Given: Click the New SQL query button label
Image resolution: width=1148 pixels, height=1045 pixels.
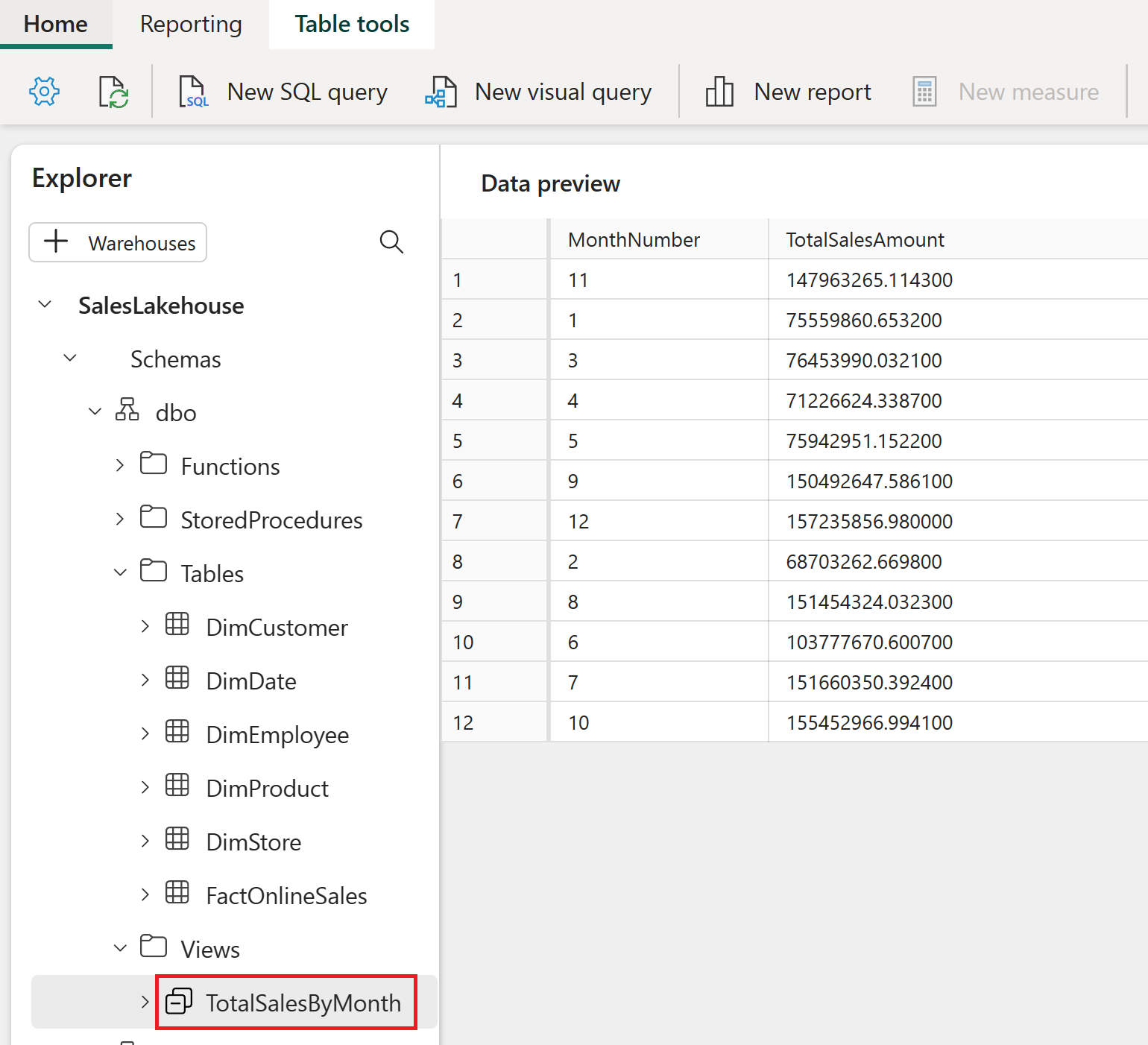Looking at the screenshot, I should pyautogui.click(x=307, y=92).
